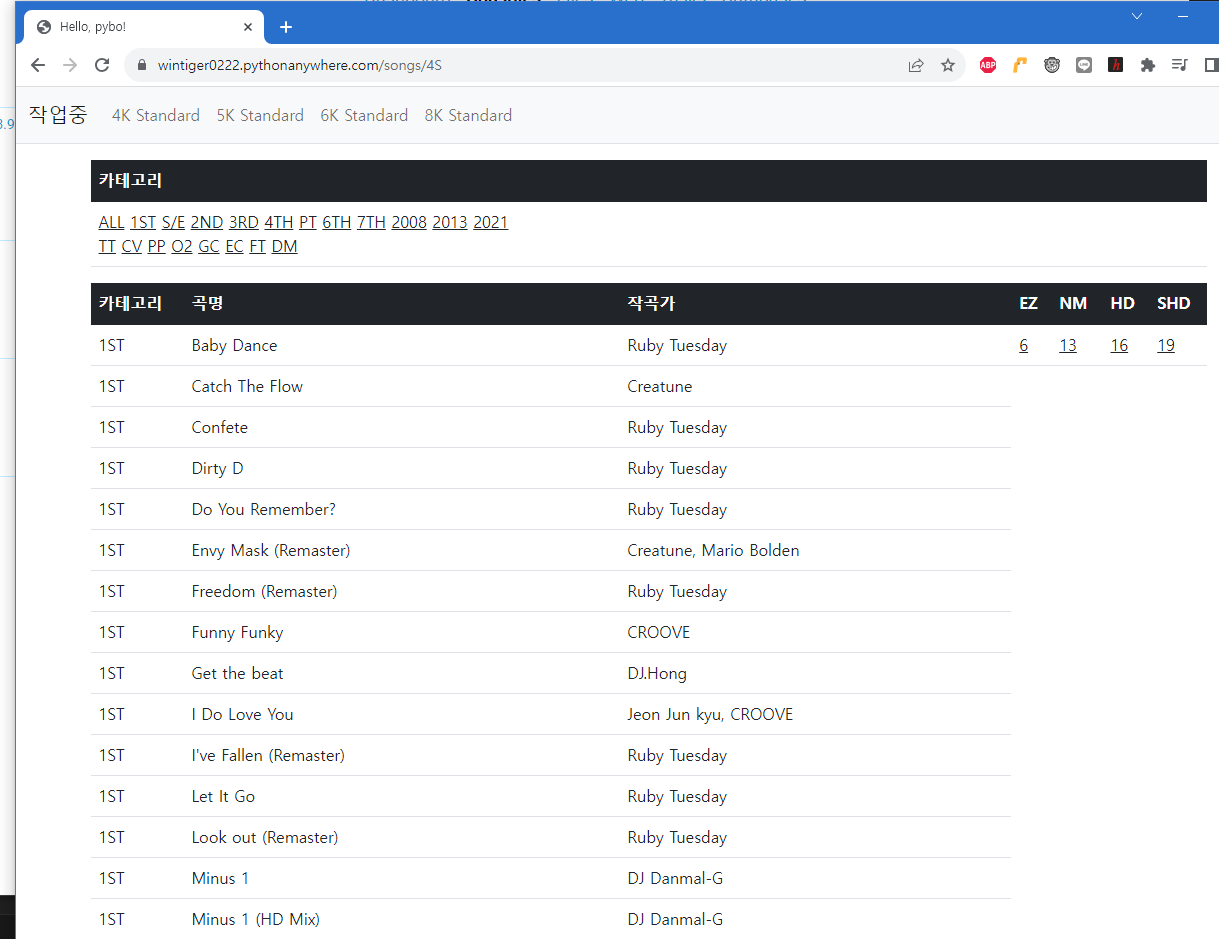Image resolution: width=1219 pixels, height=939 pixels.
Task: Open the yellow hook-shaped extension icon
Action: coord(1020,65)
